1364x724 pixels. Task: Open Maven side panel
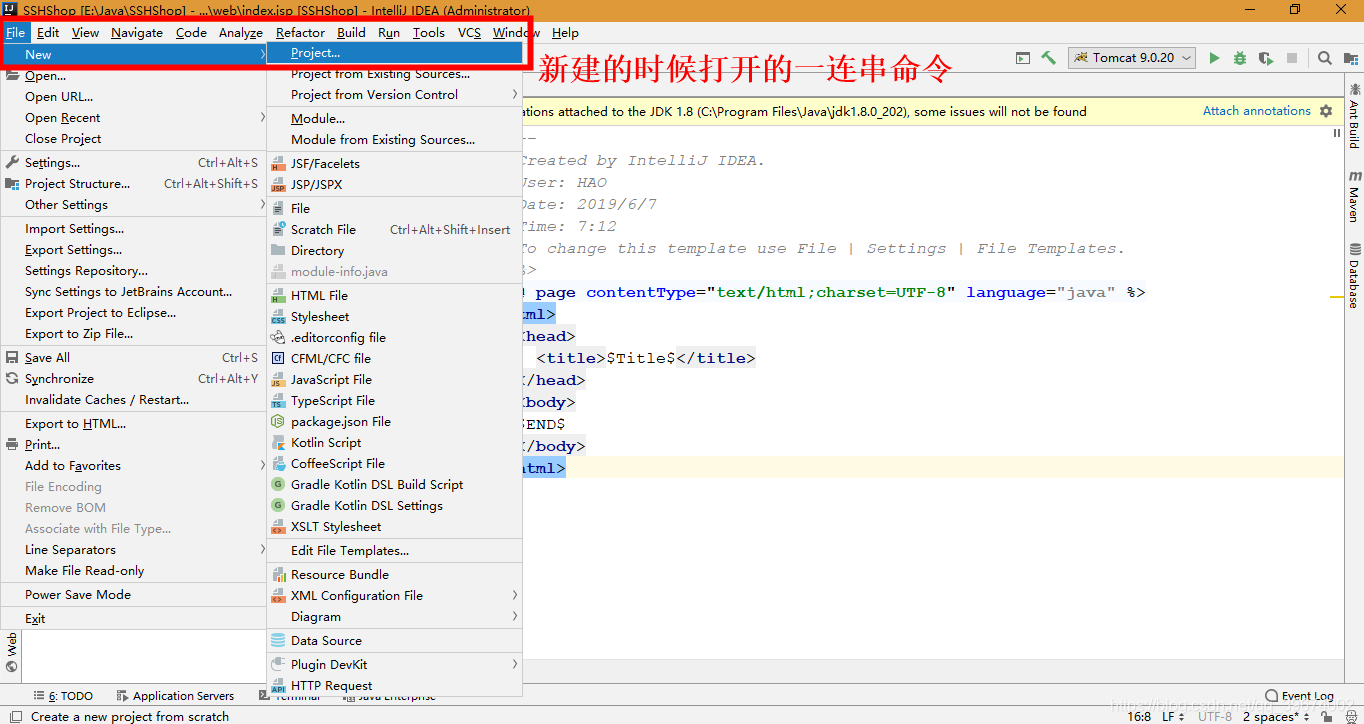coord(1354,196)
